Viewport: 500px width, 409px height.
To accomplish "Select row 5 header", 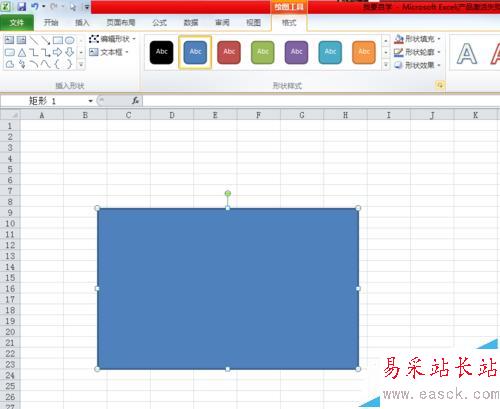I will [x=10, y=169].
